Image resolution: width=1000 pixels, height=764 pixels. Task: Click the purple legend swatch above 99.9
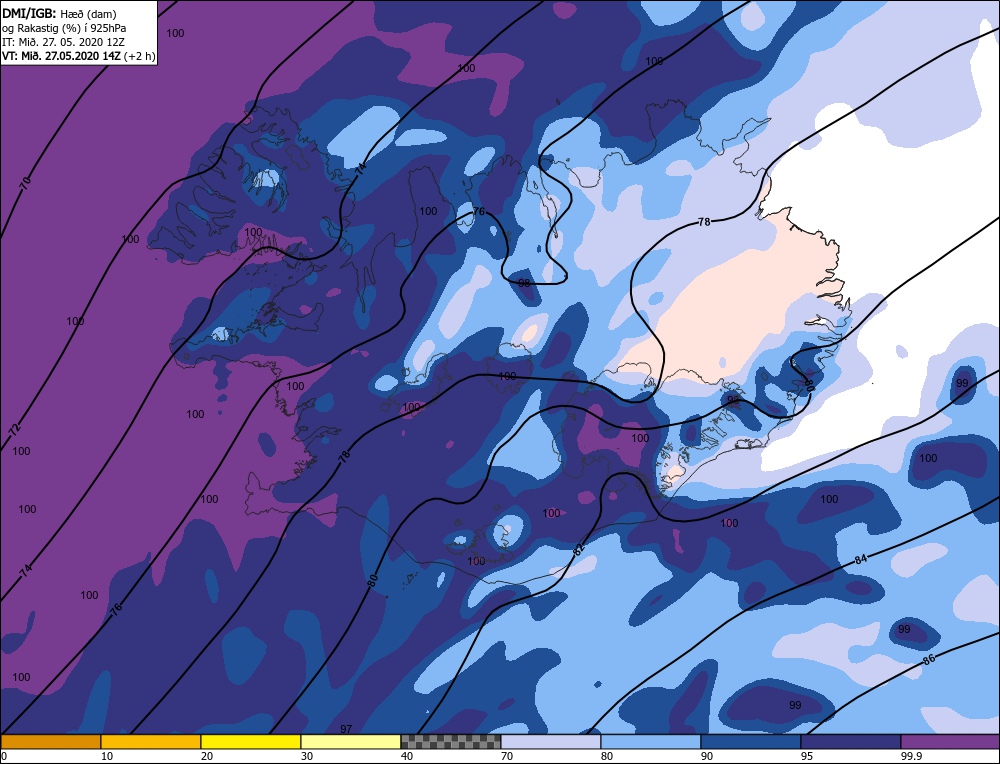[x=950, y=741]
